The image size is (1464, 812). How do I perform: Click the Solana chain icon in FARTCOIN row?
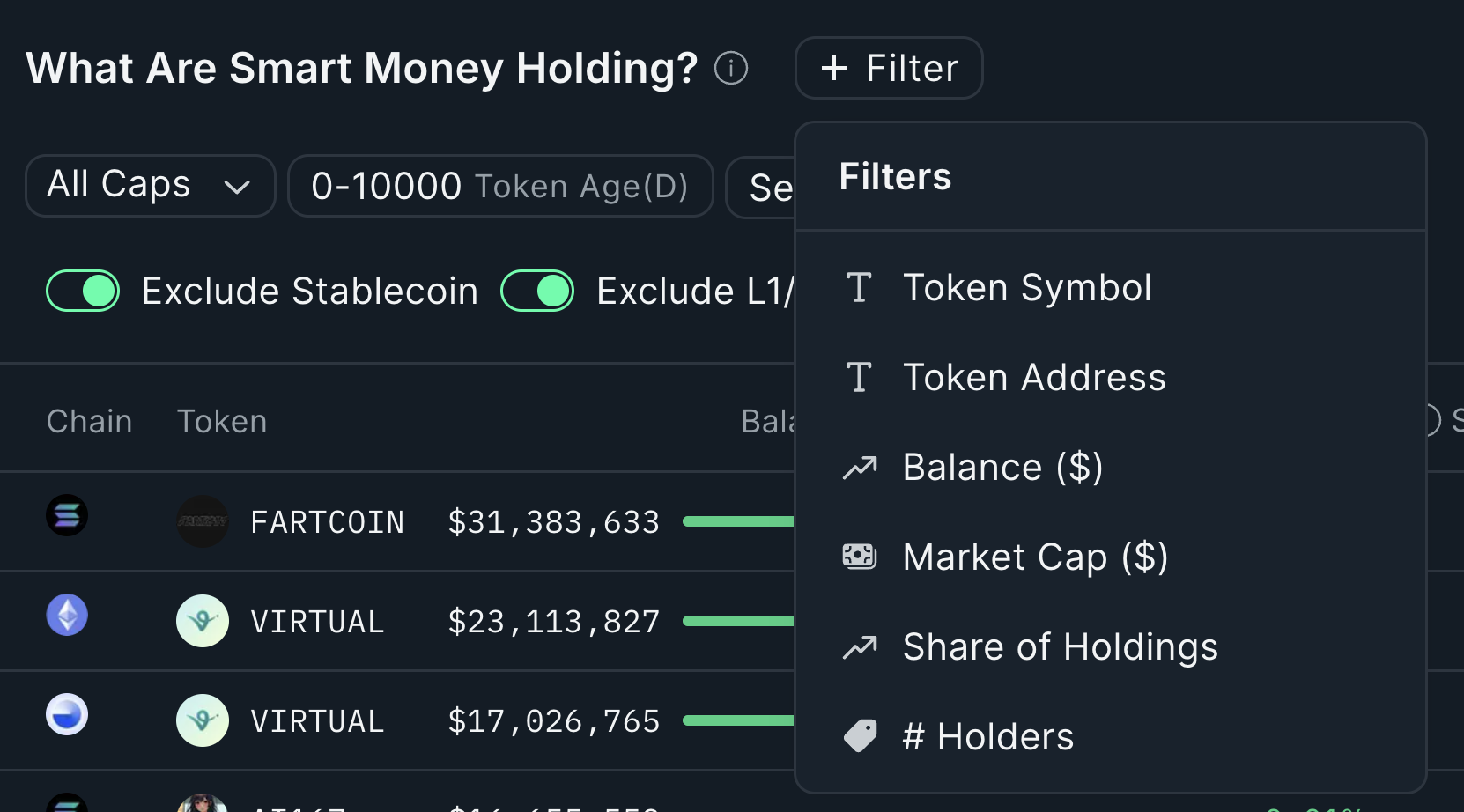click(67, 515)
